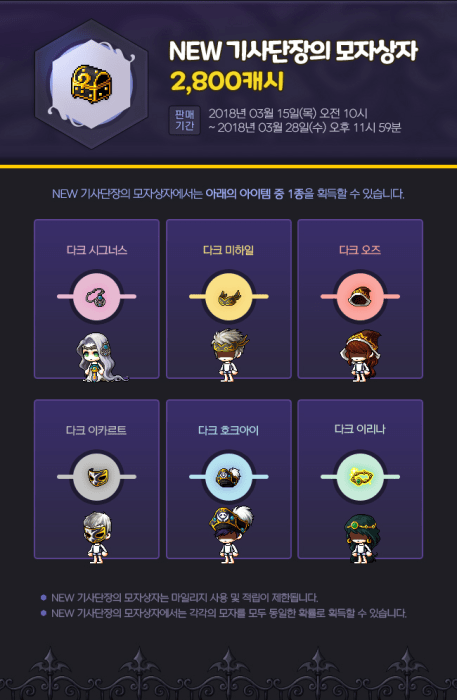This screenshot has height=700, width=457.
Task: Click the 2,800캐시 price text
Action: click(x=227, y=81)
